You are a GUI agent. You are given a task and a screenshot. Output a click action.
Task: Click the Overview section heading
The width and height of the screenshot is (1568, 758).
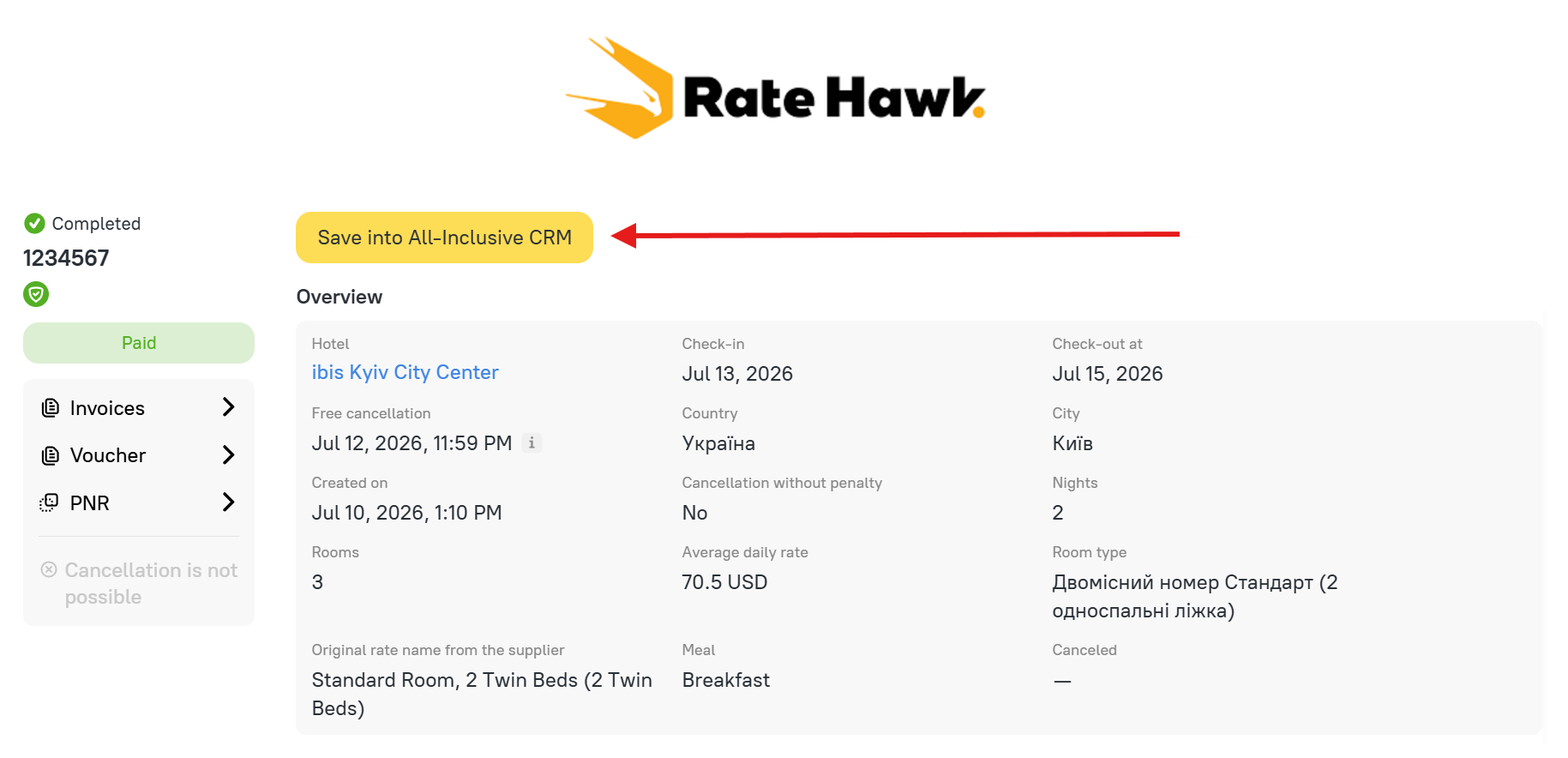(339, 297)
